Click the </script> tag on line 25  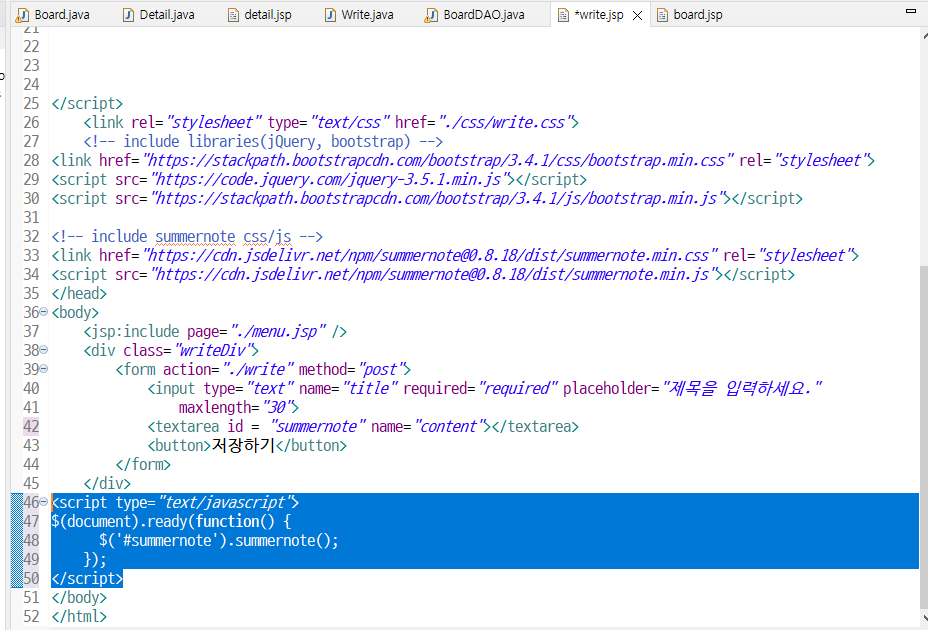87,103
